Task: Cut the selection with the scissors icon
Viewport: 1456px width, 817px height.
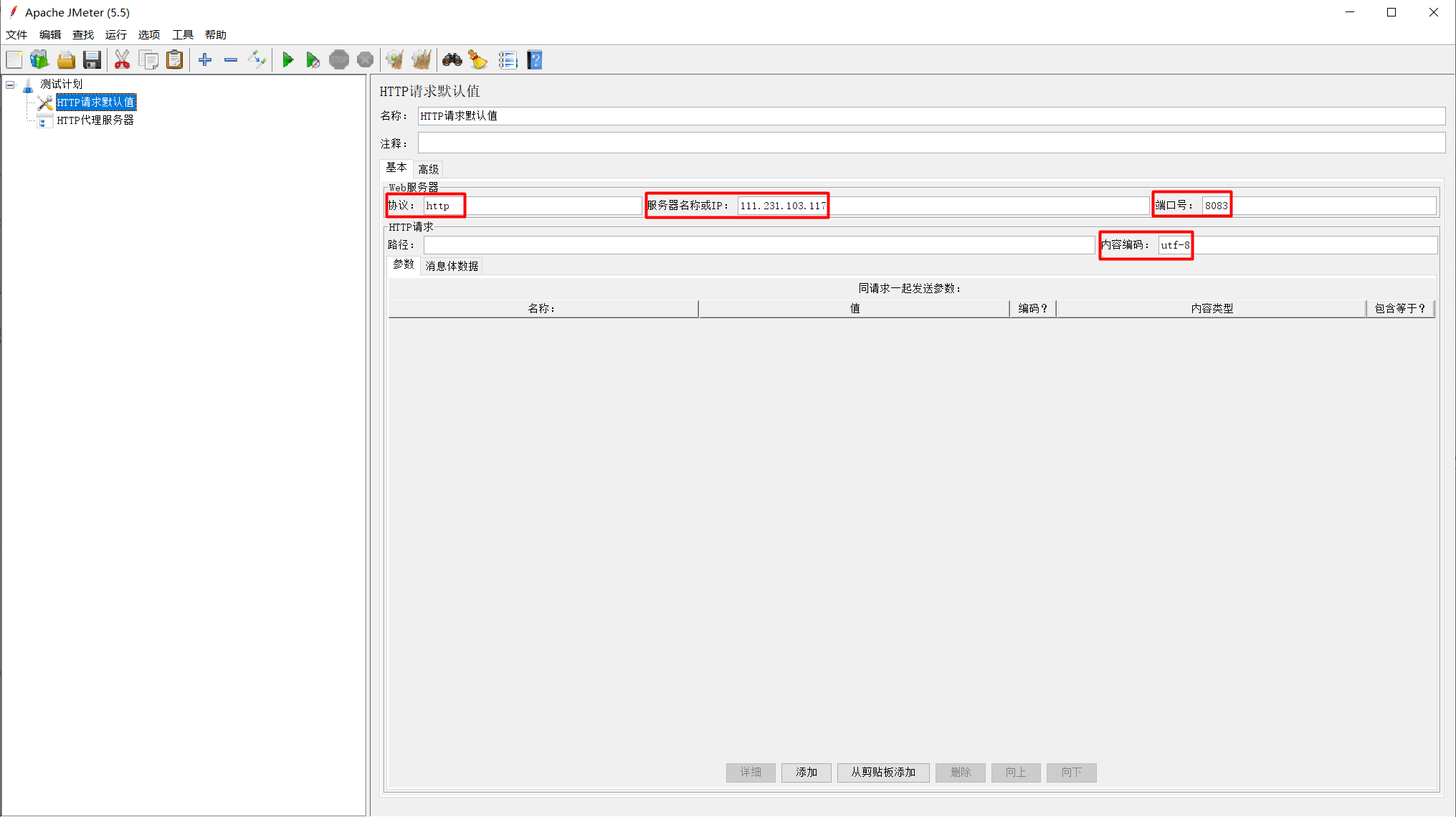Action: coord(122,60)
